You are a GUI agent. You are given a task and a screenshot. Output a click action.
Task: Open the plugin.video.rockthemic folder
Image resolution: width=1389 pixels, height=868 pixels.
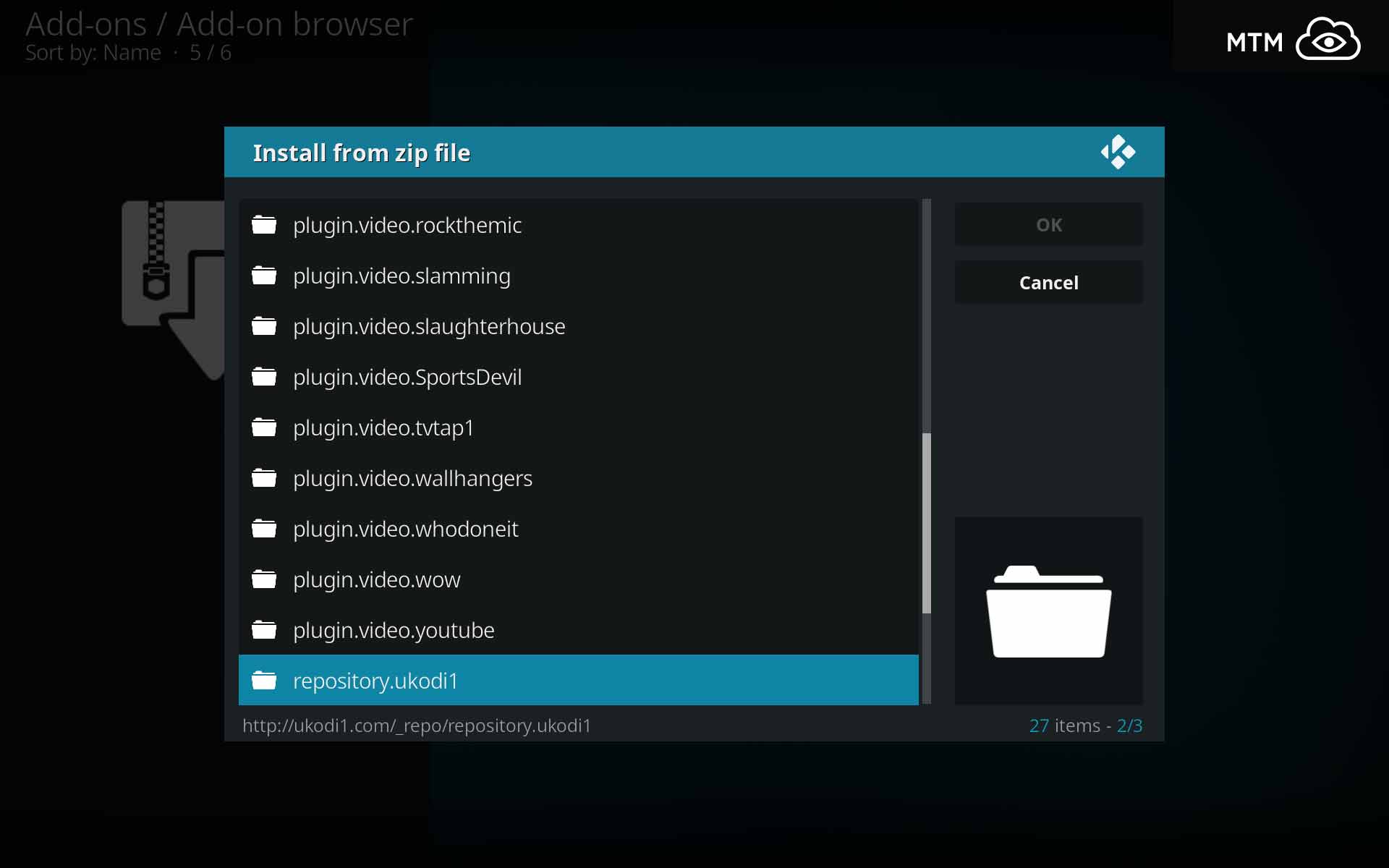click(x=579, y=225)
